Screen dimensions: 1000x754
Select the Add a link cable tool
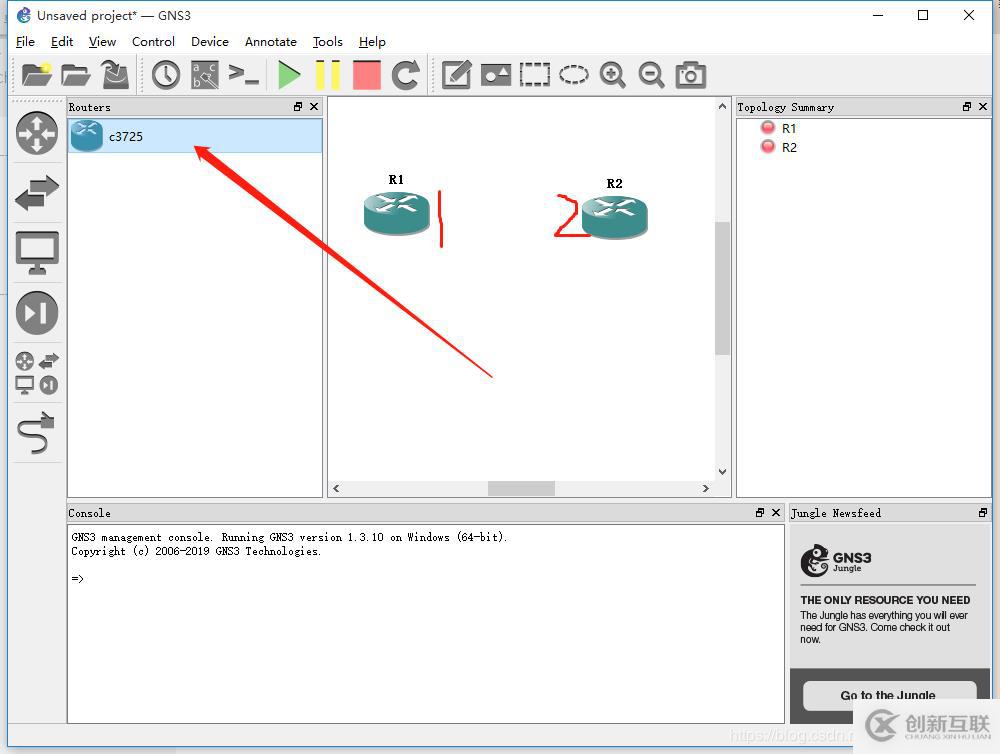pyautogui.click(x=37, y=432)
